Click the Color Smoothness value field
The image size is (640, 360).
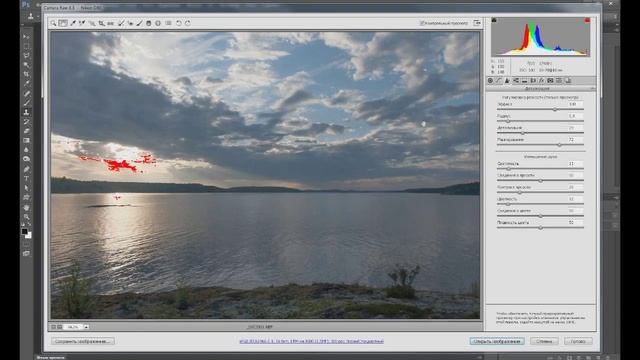click(576, 223)
